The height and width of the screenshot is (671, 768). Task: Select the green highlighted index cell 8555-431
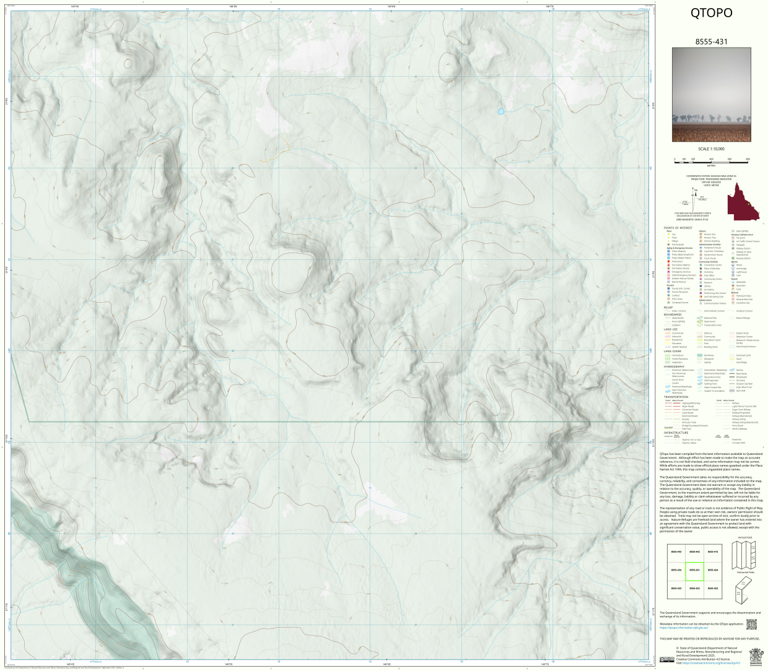tap(694, 571)
